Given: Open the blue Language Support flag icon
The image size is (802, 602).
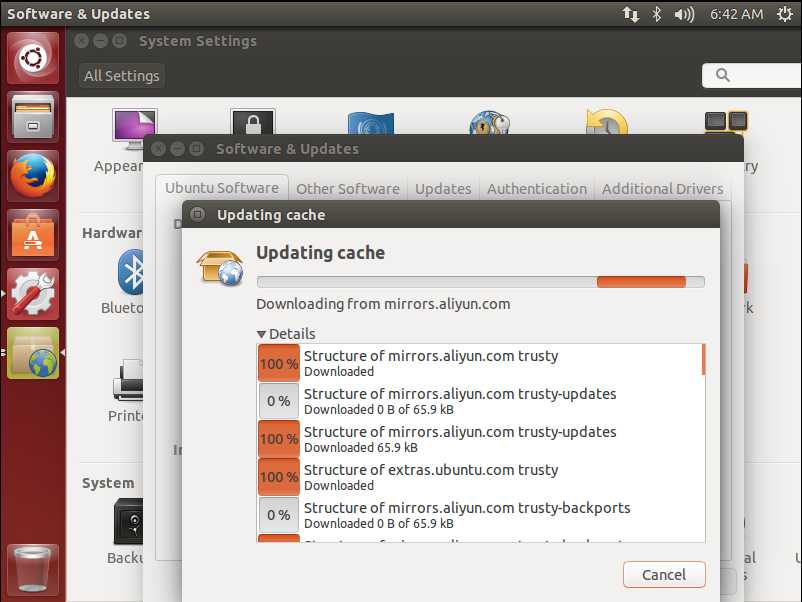Looking at the screenshot, I should (371, 123).
